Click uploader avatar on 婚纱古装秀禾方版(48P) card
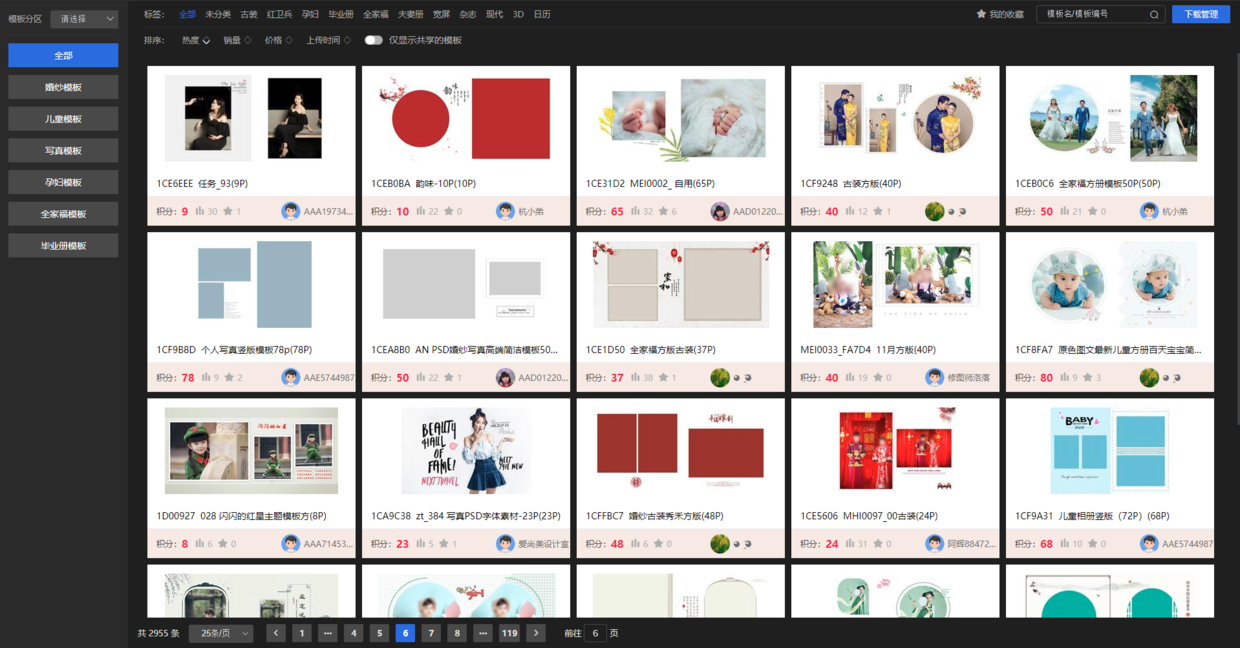The width and height of the screenshot is (1240, 648). click(x=719, y=544)
